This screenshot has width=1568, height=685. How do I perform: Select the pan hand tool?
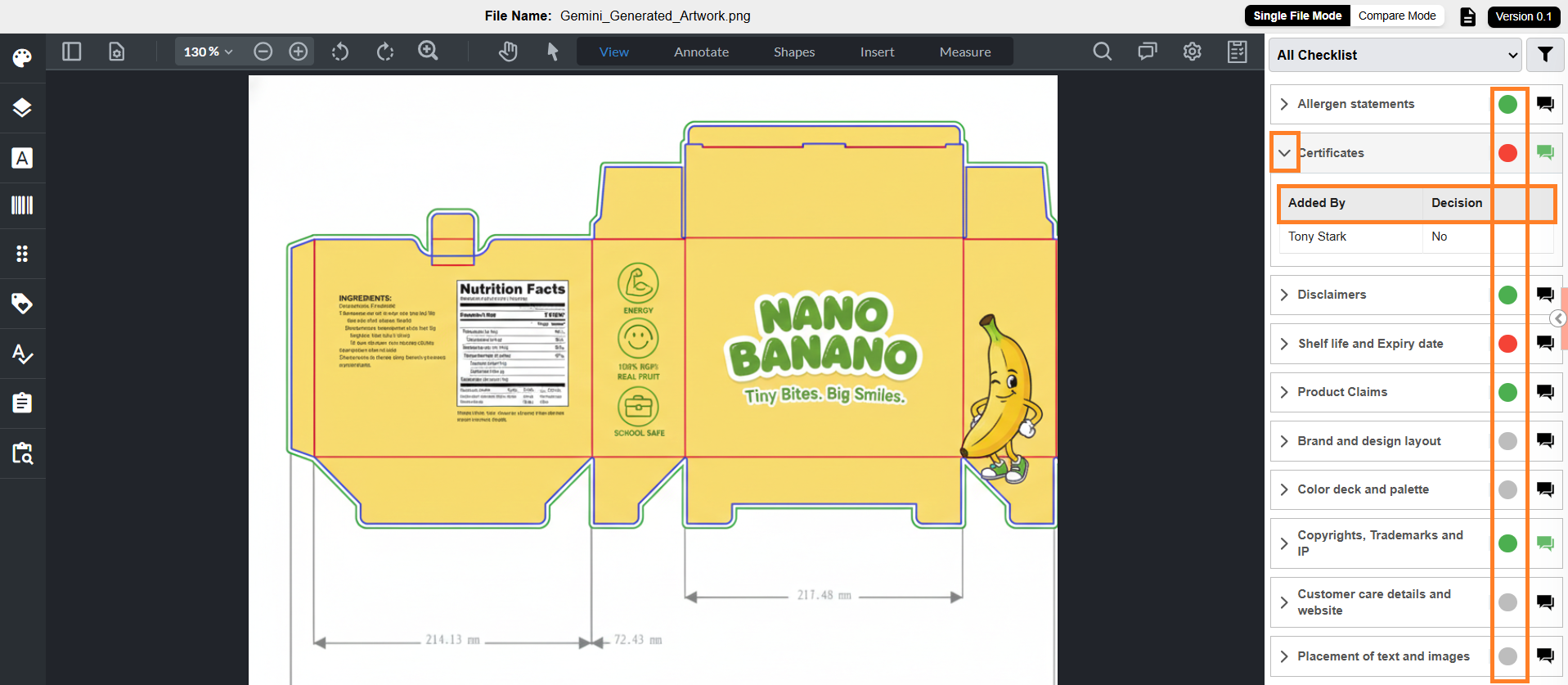click(x=508, y=52)
